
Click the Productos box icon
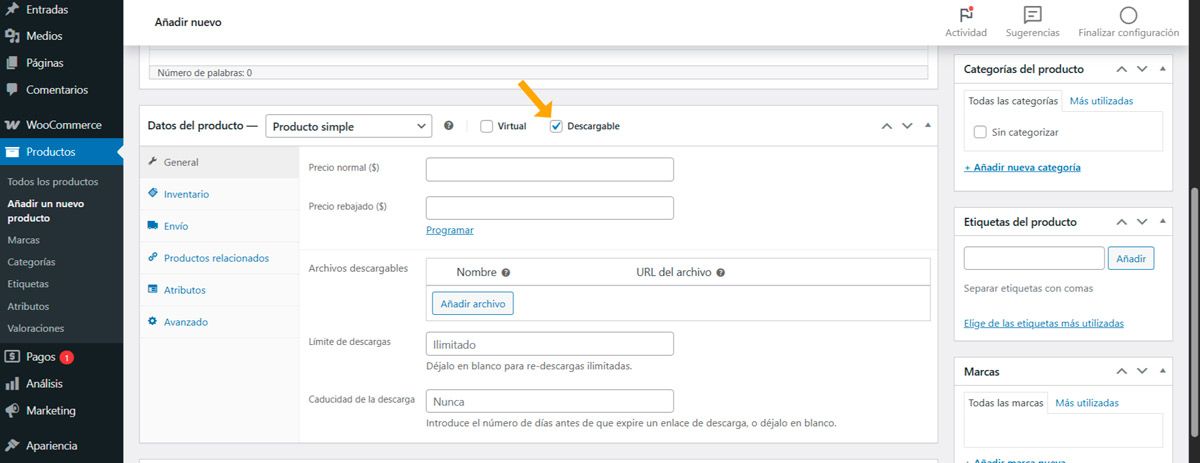[13, 153]
